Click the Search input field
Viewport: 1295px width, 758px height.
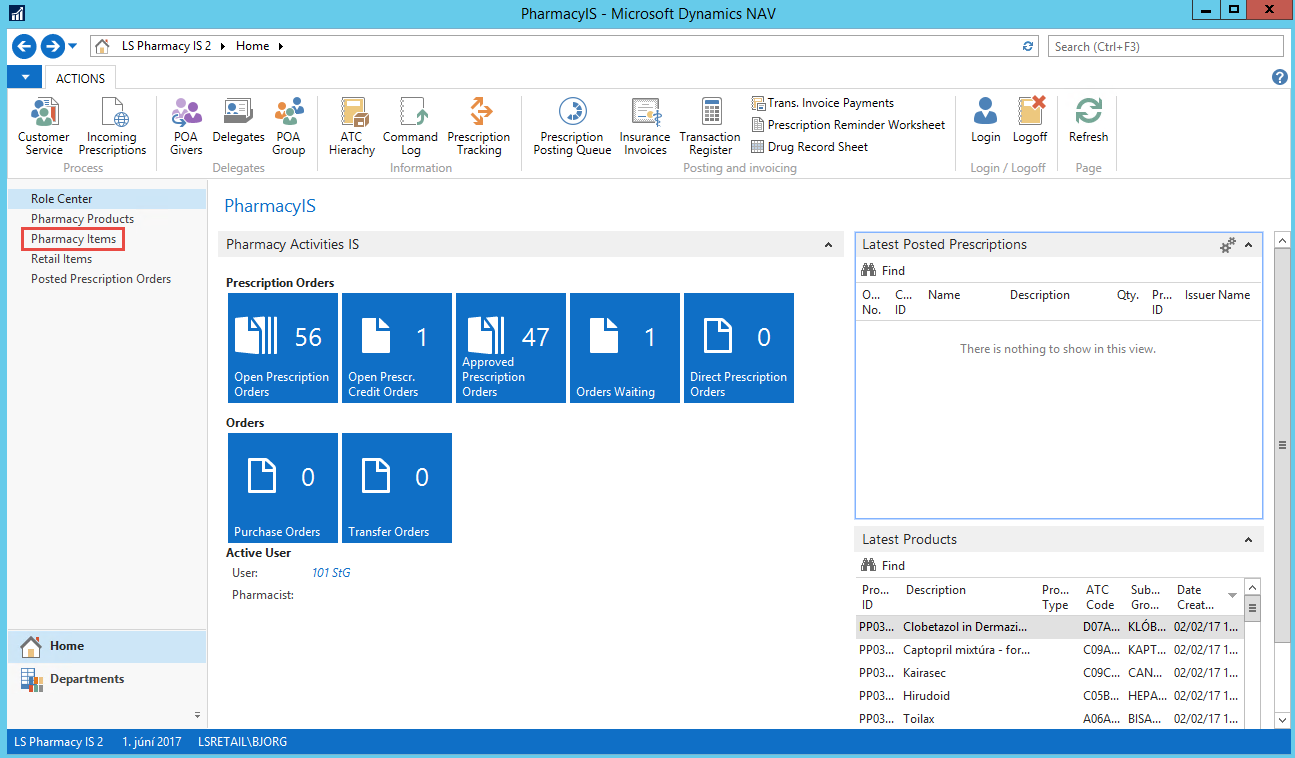1166,46
